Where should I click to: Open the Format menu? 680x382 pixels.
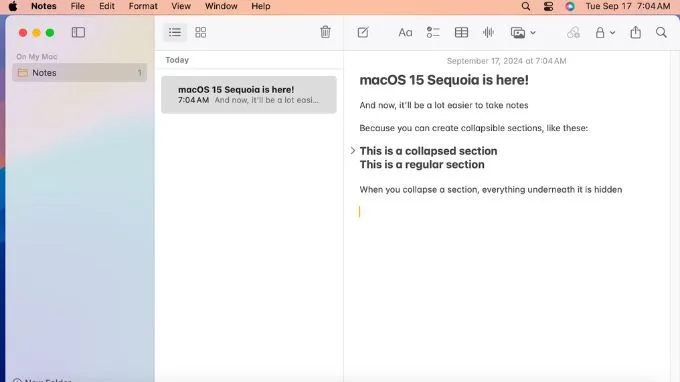pos(143,7)
